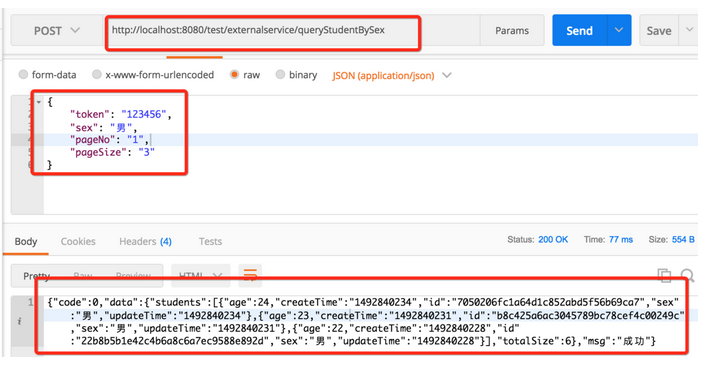This screenshot has width=714, height=369.
Task: Click the "sex" line in request body
Action: point(103,127)
